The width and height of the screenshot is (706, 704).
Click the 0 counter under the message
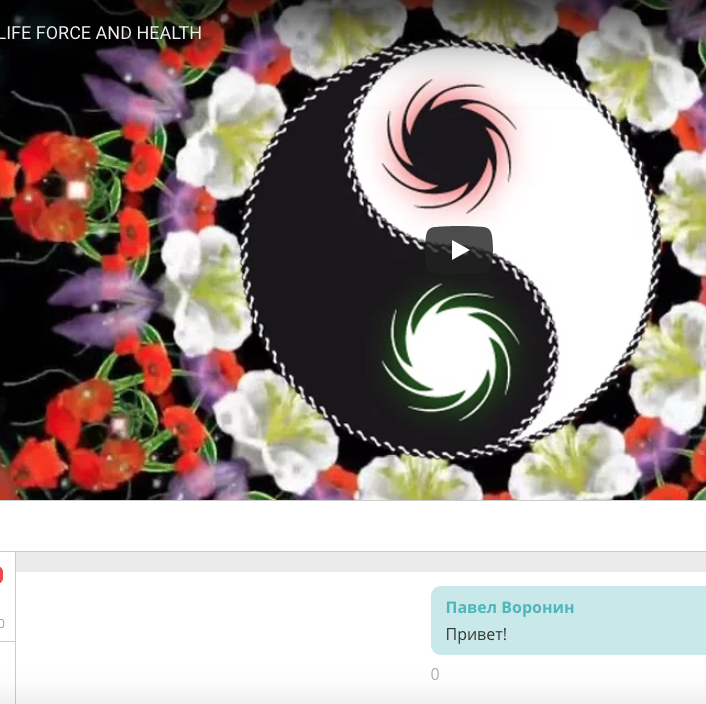[x=435, y=675]
